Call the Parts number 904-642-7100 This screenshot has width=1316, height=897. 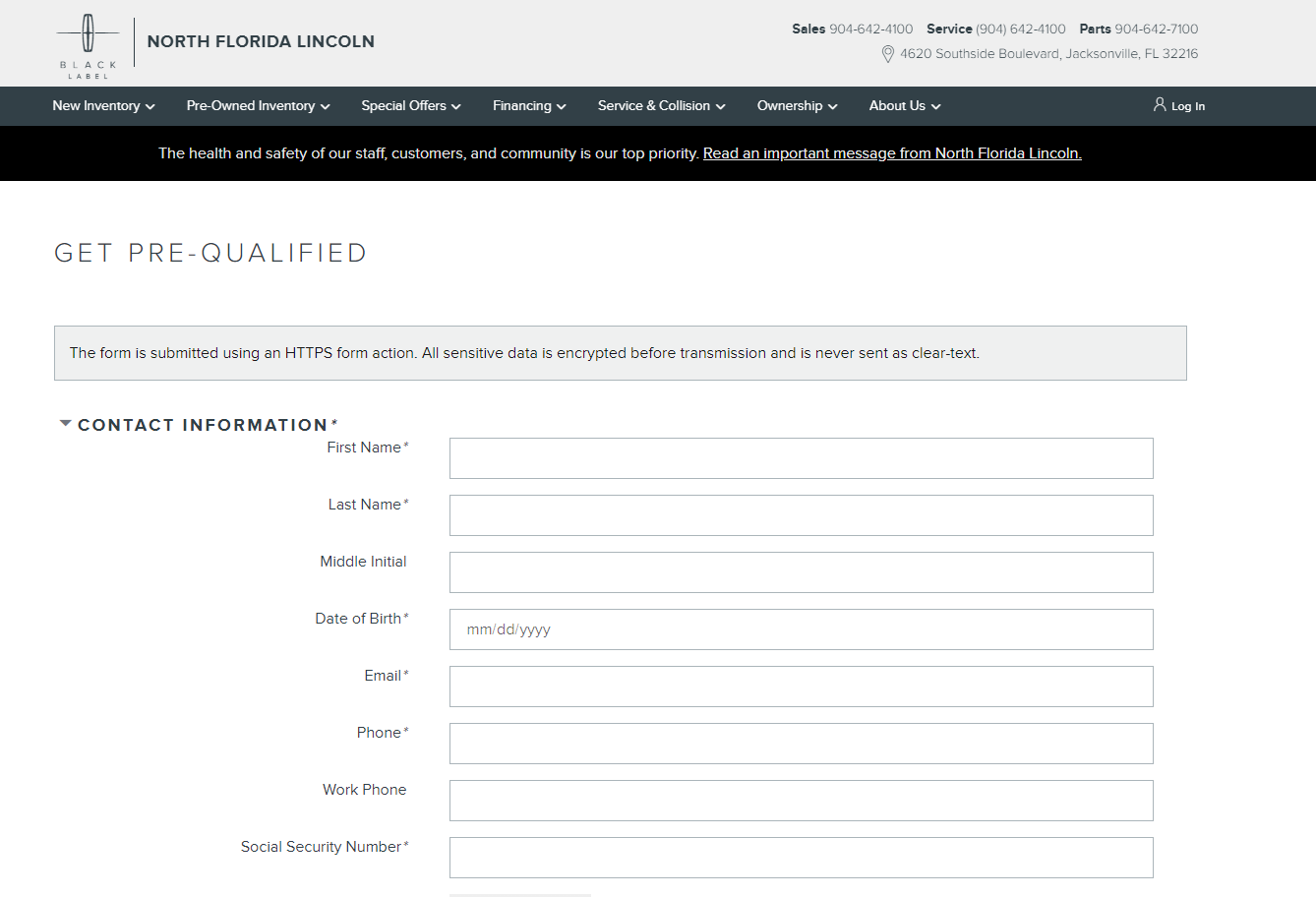[1156, 30]
